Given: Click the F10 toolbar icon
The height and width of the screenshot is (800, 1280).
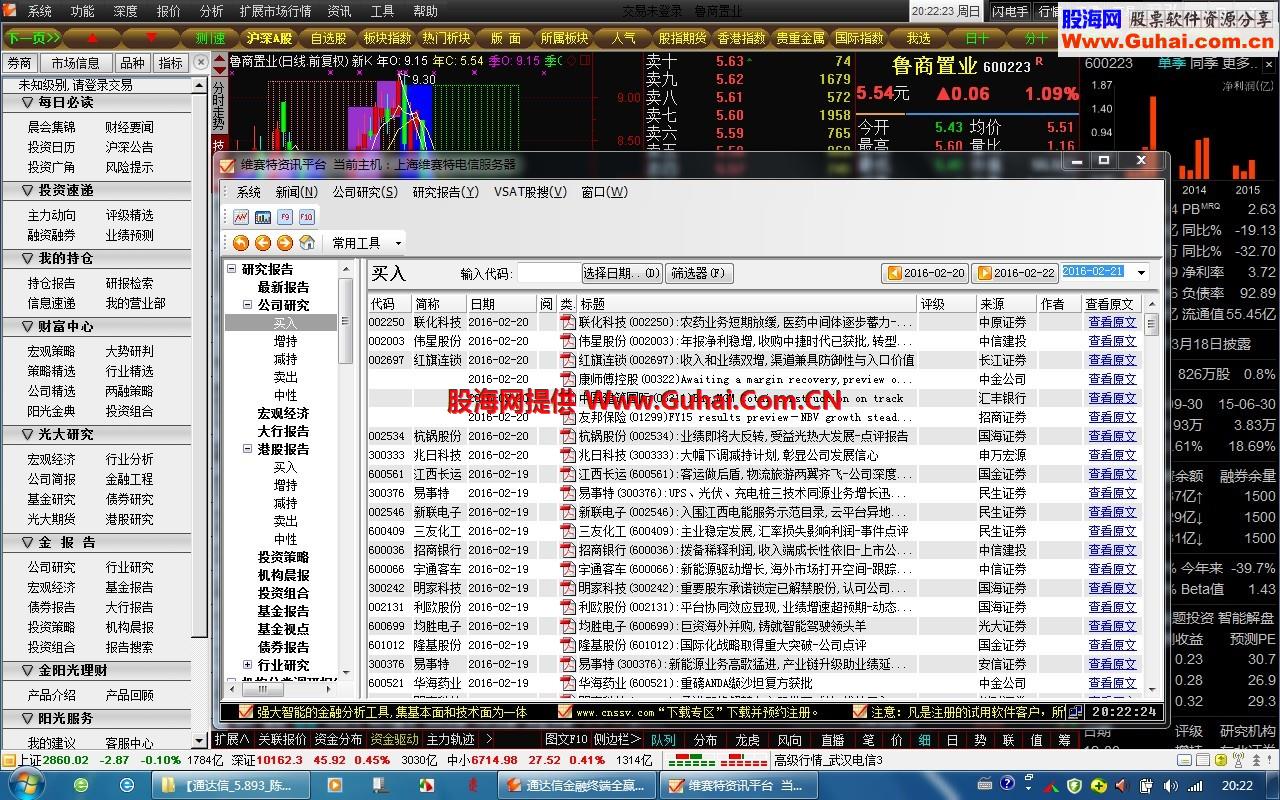Looking at the screenshot, I should click(306, 217).
